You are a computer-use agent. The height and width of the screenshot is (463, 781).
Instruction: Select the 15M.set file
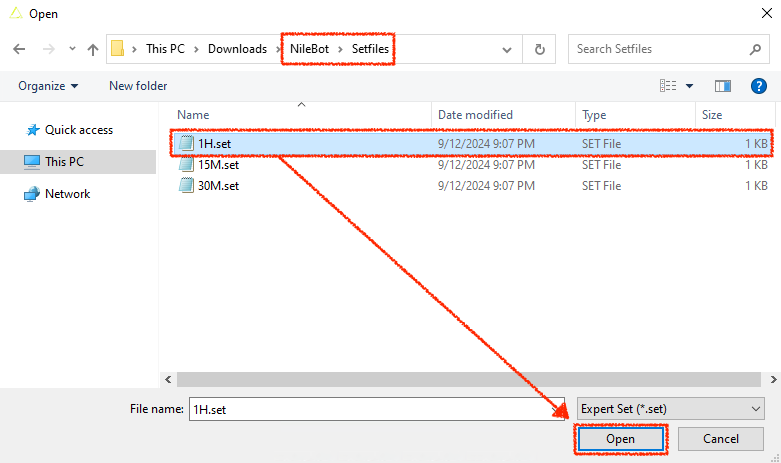pos(471,165)
